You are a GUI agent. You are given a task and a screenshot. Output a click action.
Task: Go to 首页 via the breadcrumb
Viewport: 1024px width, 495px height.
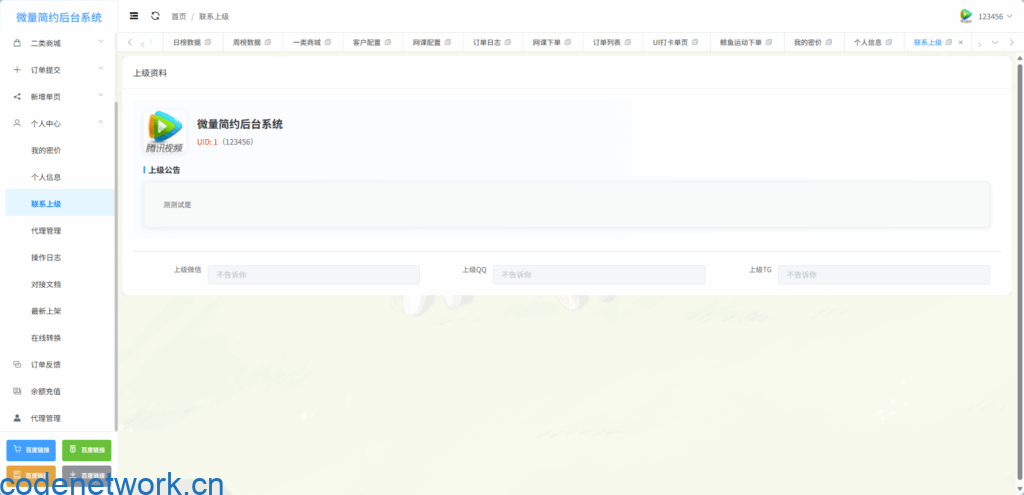pyautogui.click(x=179, y=17)
